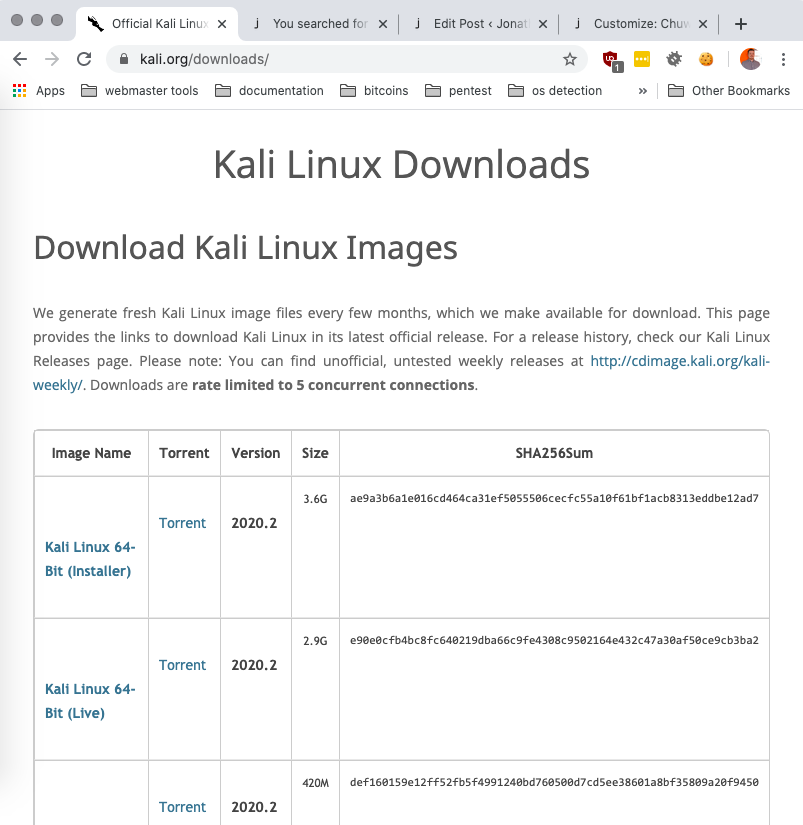Bookmark this page via the star icon
The image size is (803, 825).
(570, 59)
